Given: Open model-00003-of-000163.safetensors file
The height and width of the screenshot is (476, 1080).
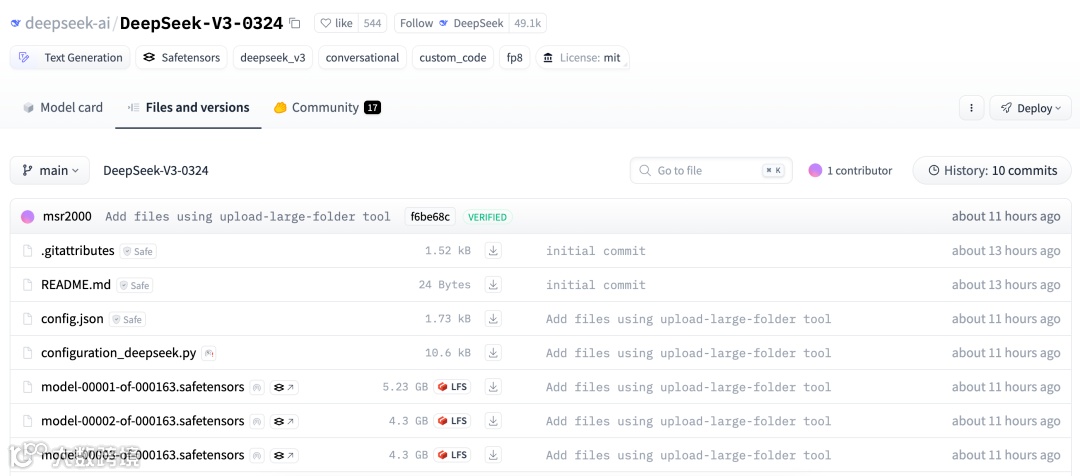Looking at the screenshot, I should pyautogui.click(x=143, y=455).
